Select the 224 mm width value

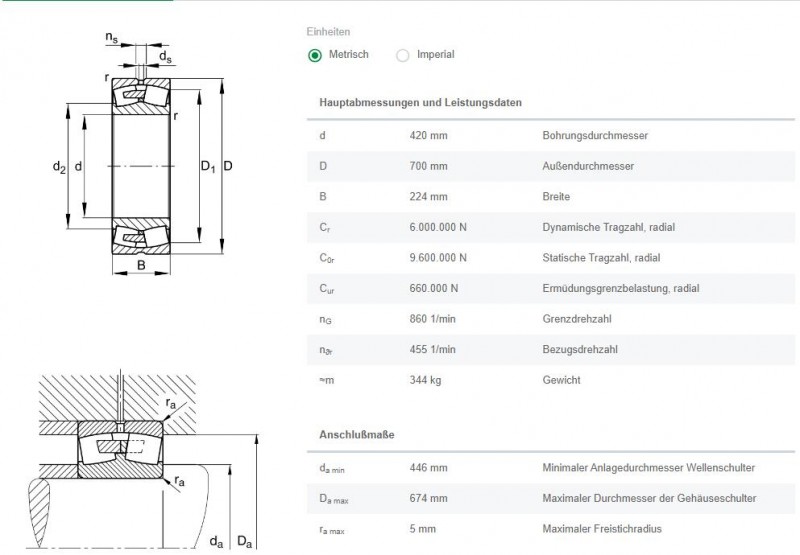click(x=428, y=197)
